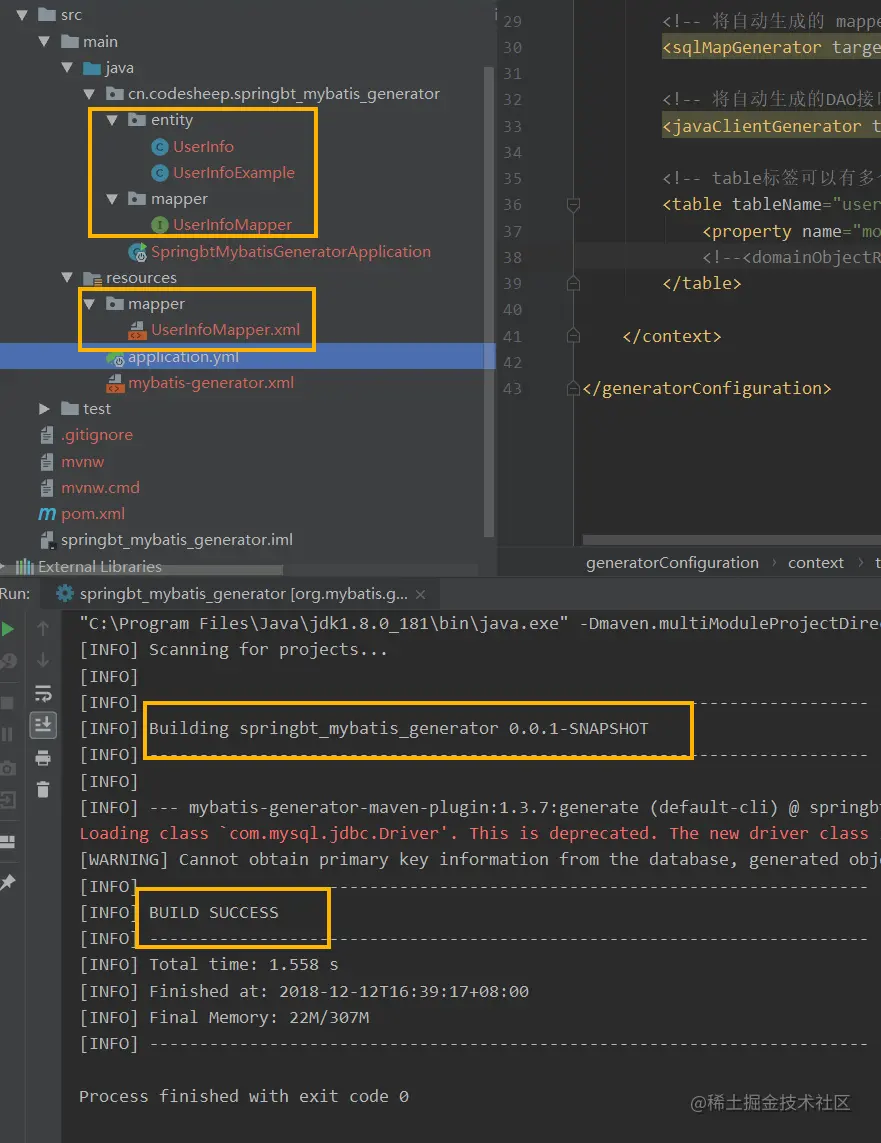The image size is (881, 1143).
Task: Expand the test folder
Action: [44, 409]
